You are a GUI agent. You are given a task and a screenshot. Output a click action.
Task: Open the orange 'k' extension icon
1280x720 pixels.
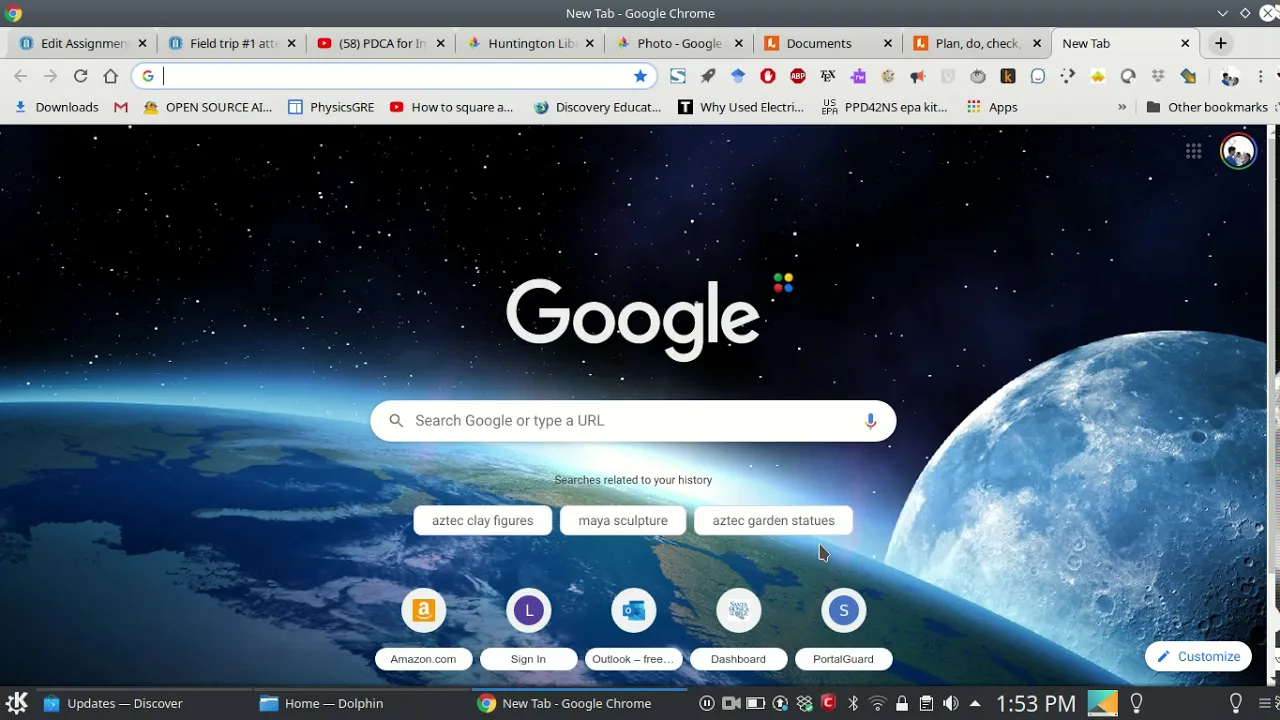(x=1008, y=76)
